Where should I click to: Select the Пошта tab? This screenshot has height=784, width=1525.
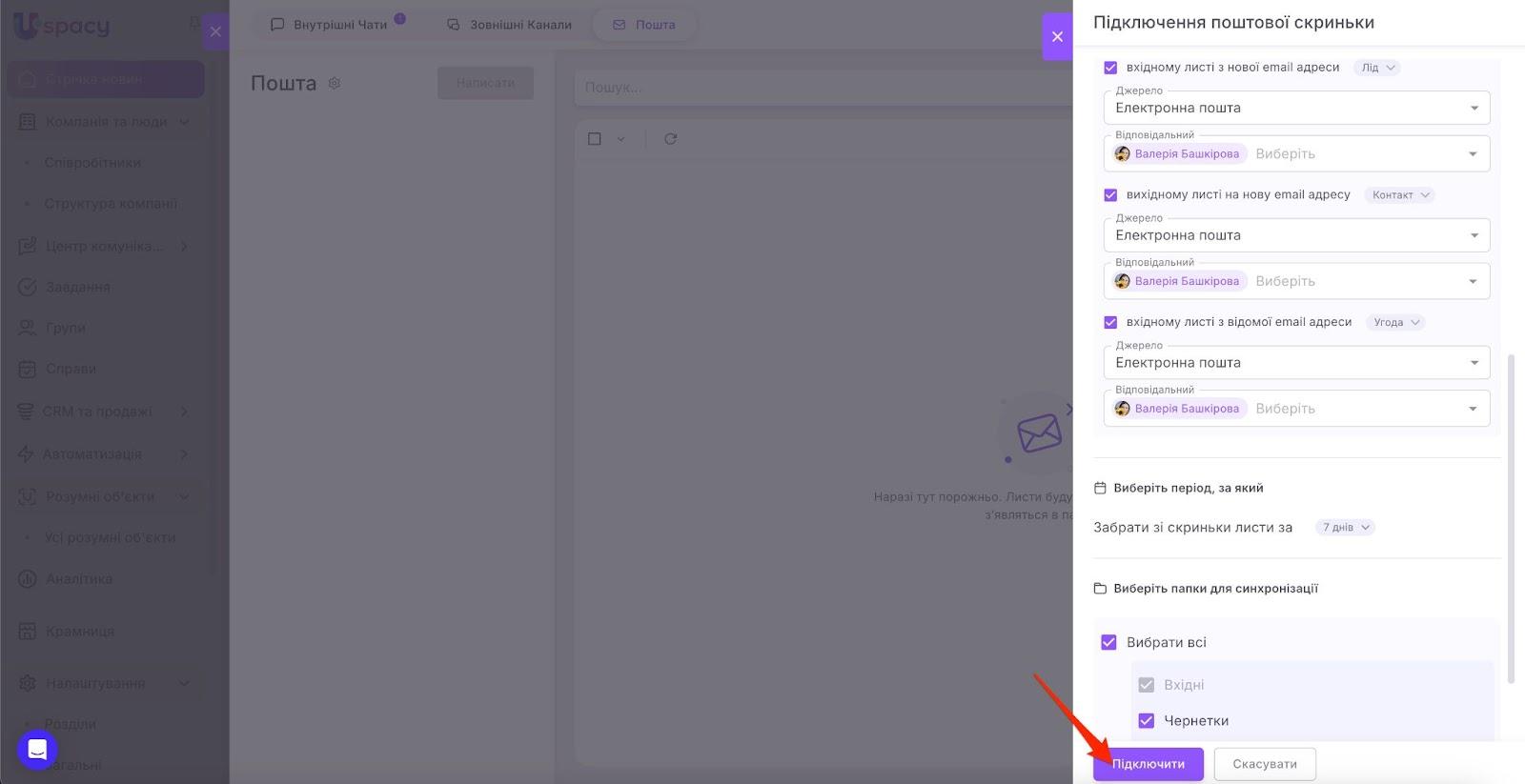click(644, 25)
